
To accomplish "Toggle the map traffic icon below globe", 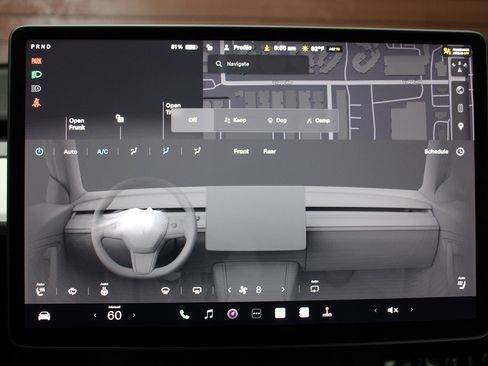I will pyautogui.click(x=460, y=108).
